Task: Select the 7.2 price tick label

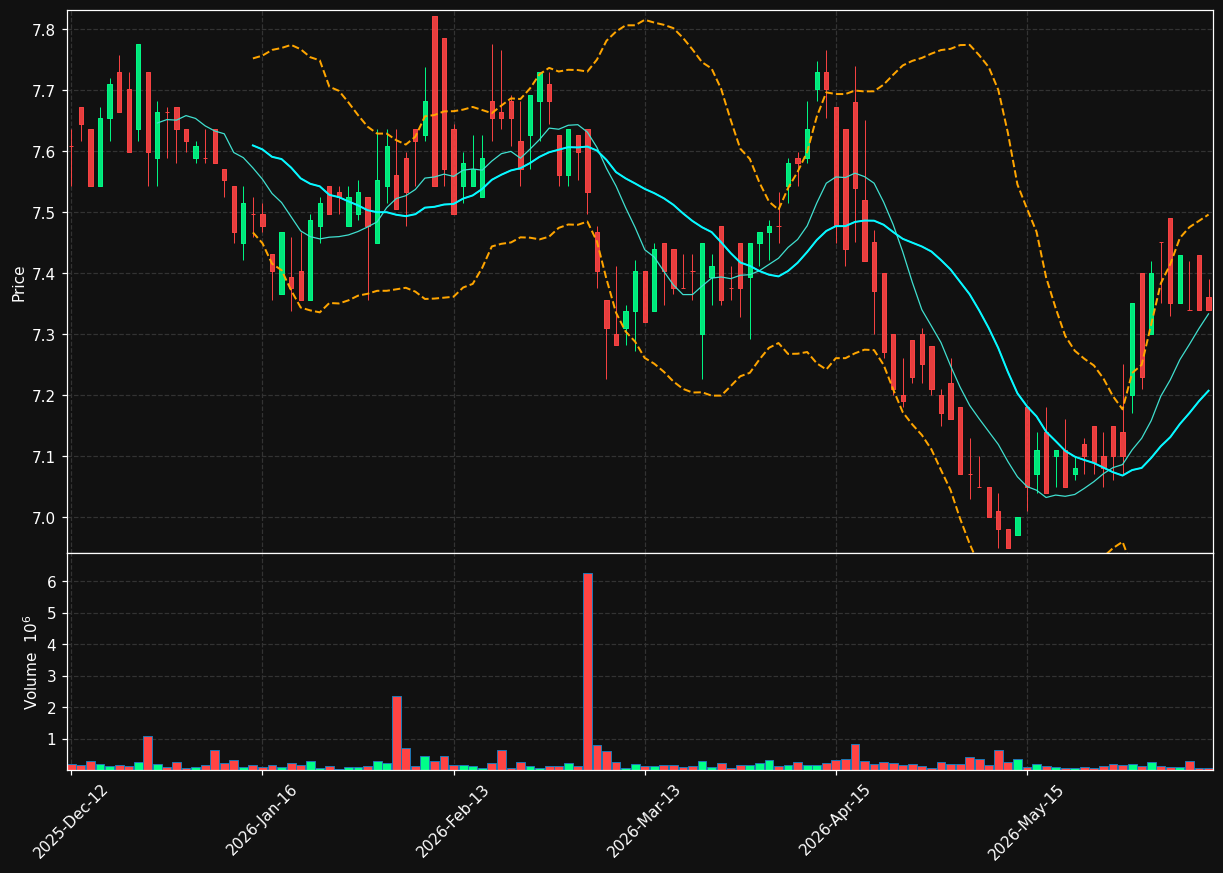Action: pos(45,396)
